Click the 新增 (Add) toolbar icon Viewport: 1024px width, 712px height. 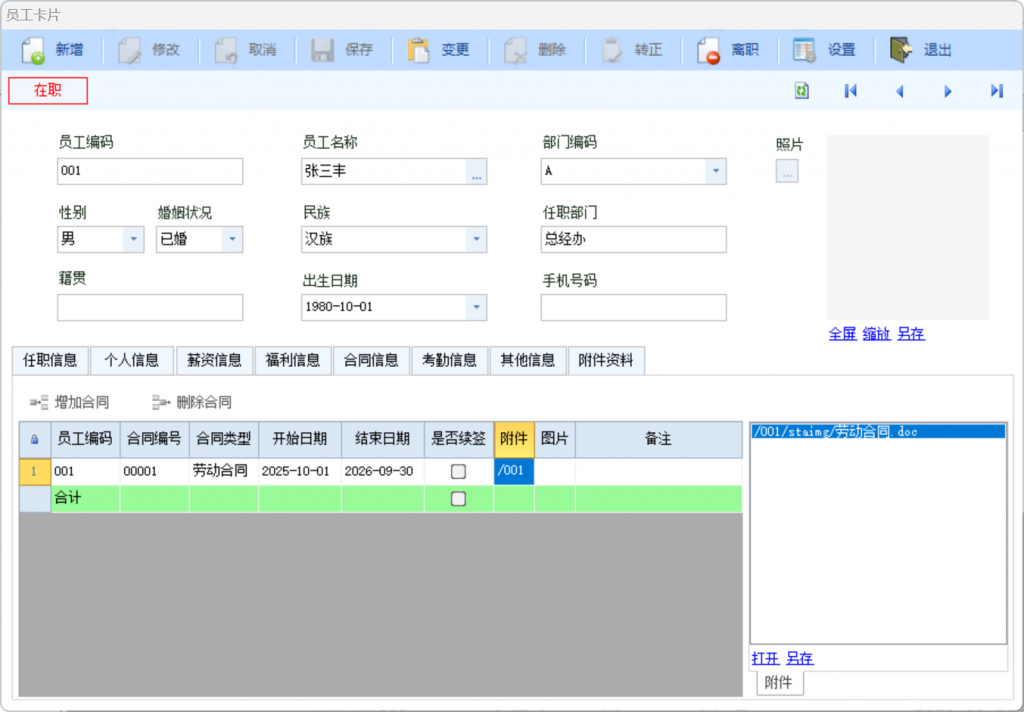(x=34, y=50)
